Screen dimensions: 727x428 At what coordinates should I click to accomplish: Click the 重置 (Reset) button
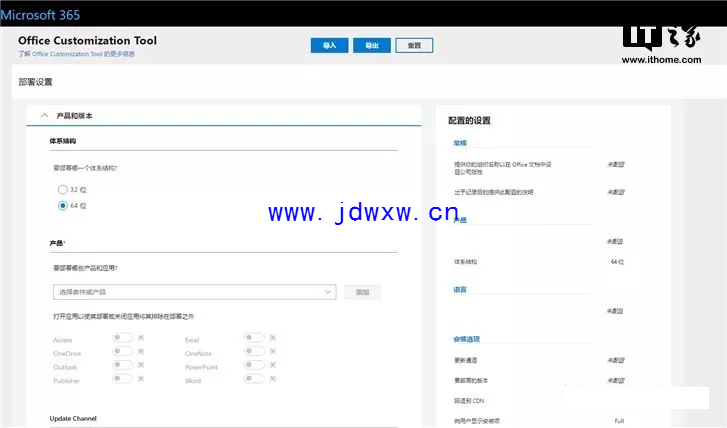[414, 45]
